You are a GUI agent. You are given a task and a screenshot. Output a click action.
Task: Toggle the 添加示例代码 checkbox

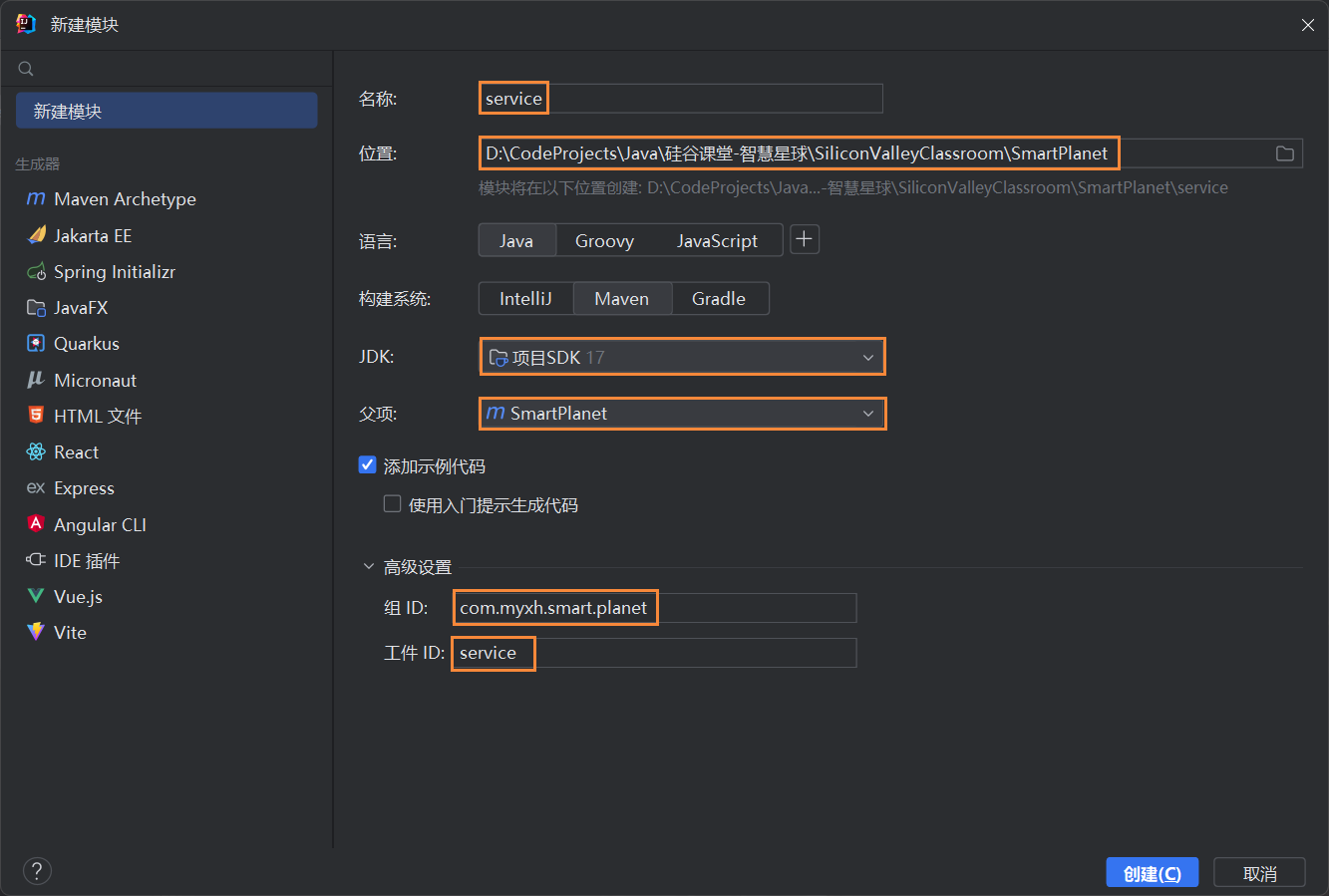point(368,465)
